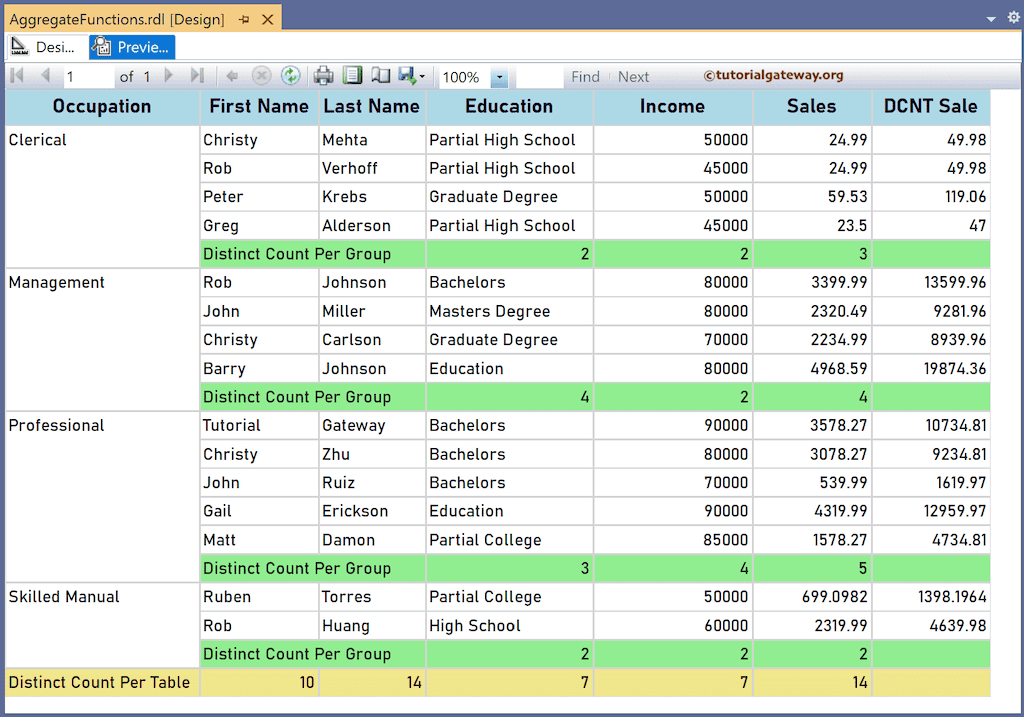The image size is (1024, 717).
Task: Select the Preview tab
Action: pyautogui.click(x=131, y=46)
